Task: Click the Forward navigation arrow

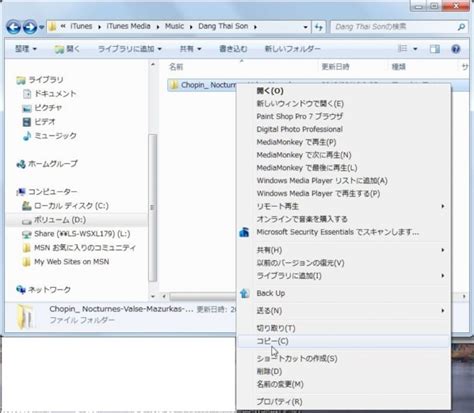Action: pos(30,27)
